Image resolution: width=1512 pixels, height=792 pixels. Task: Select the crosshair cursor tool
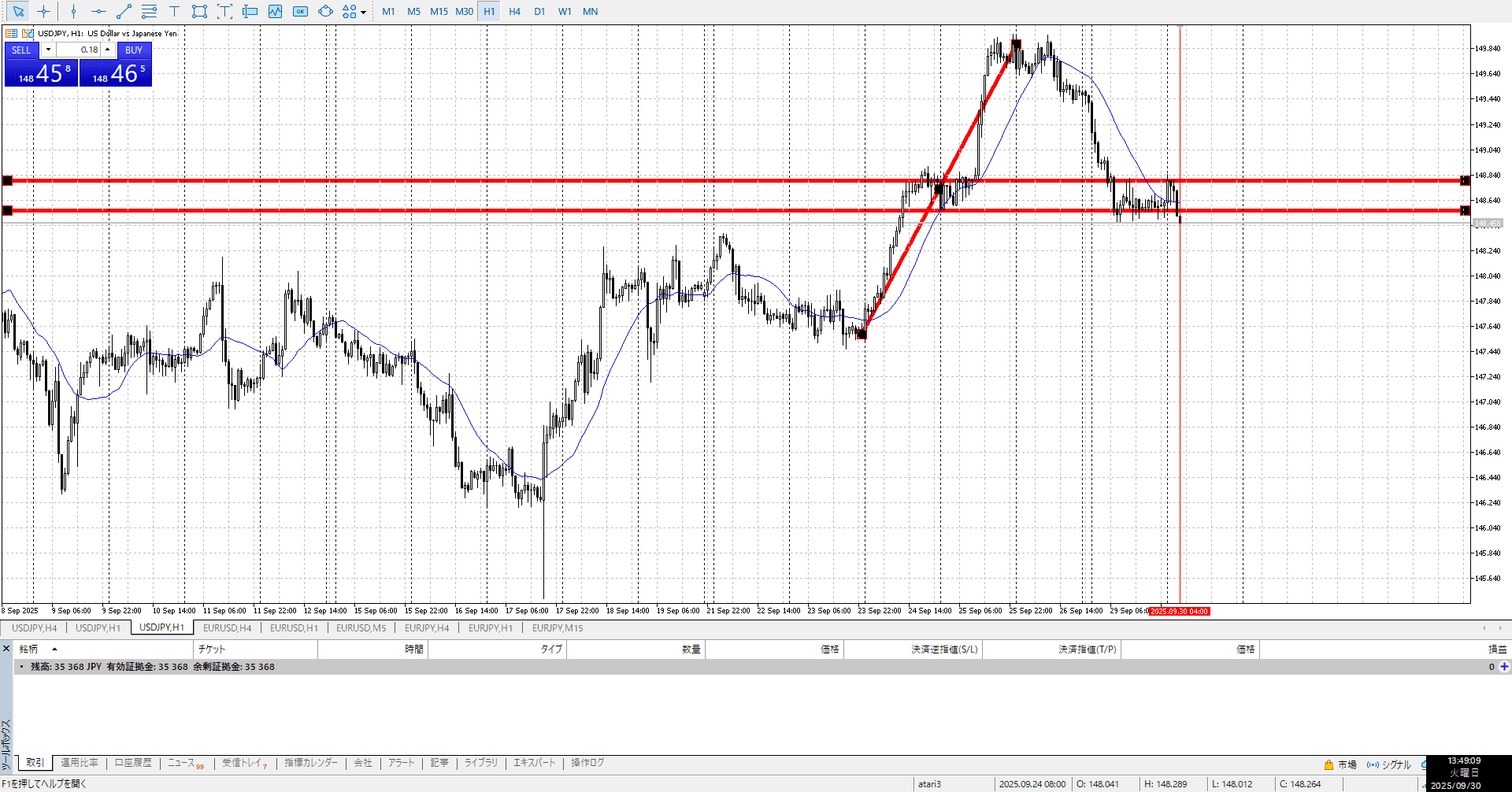coord(44,12)
